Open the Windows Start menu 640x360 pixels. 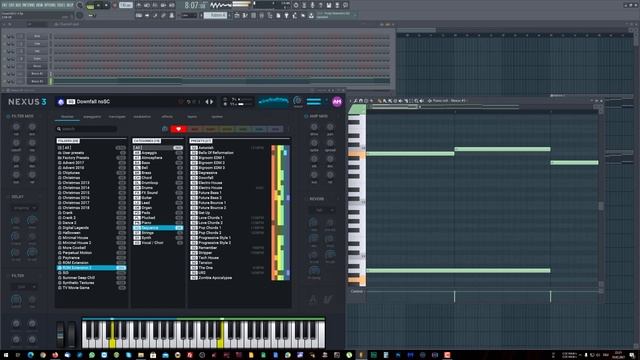(6, 355)
